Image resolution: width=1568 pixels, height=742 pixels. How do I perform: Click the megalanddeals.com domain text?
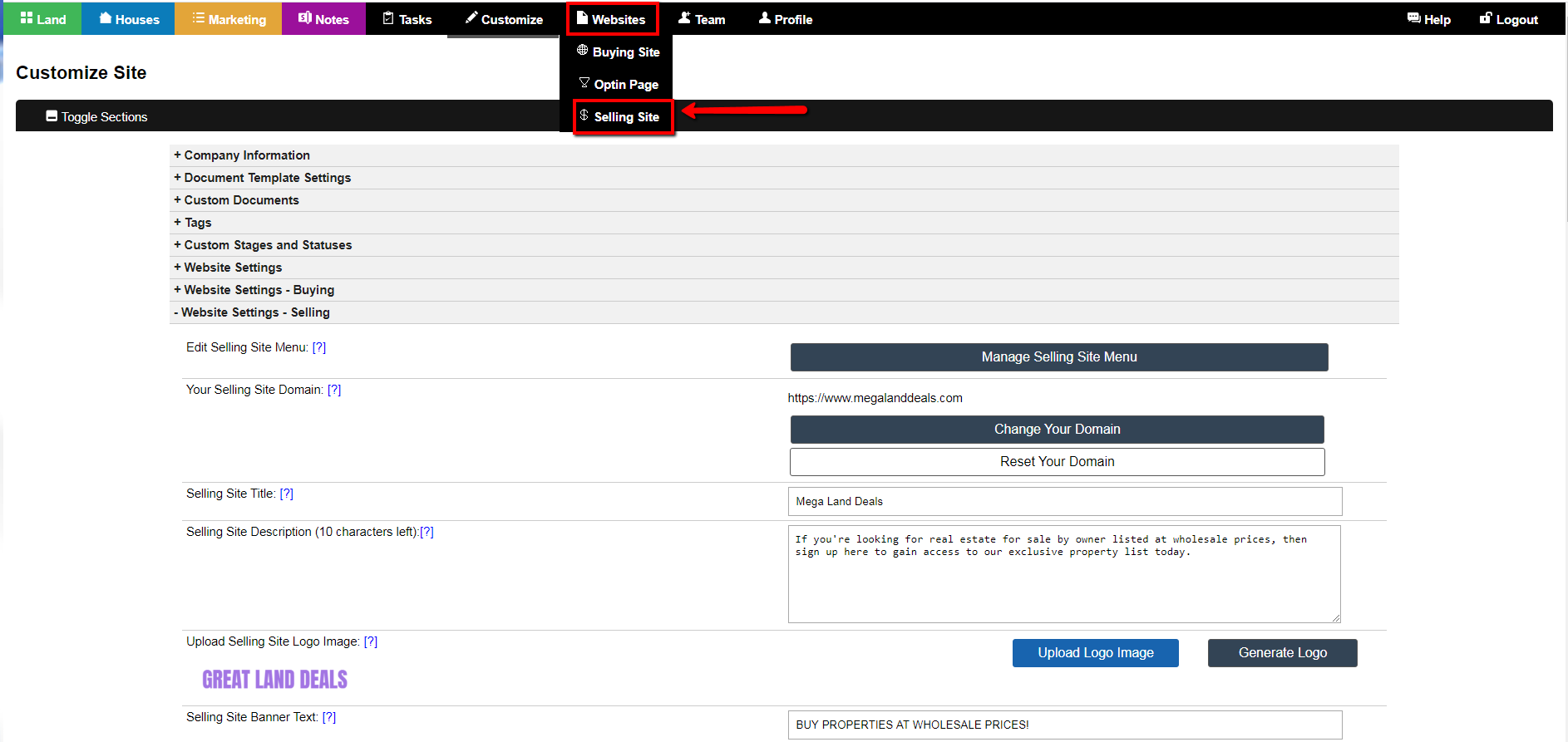point(875,398)
